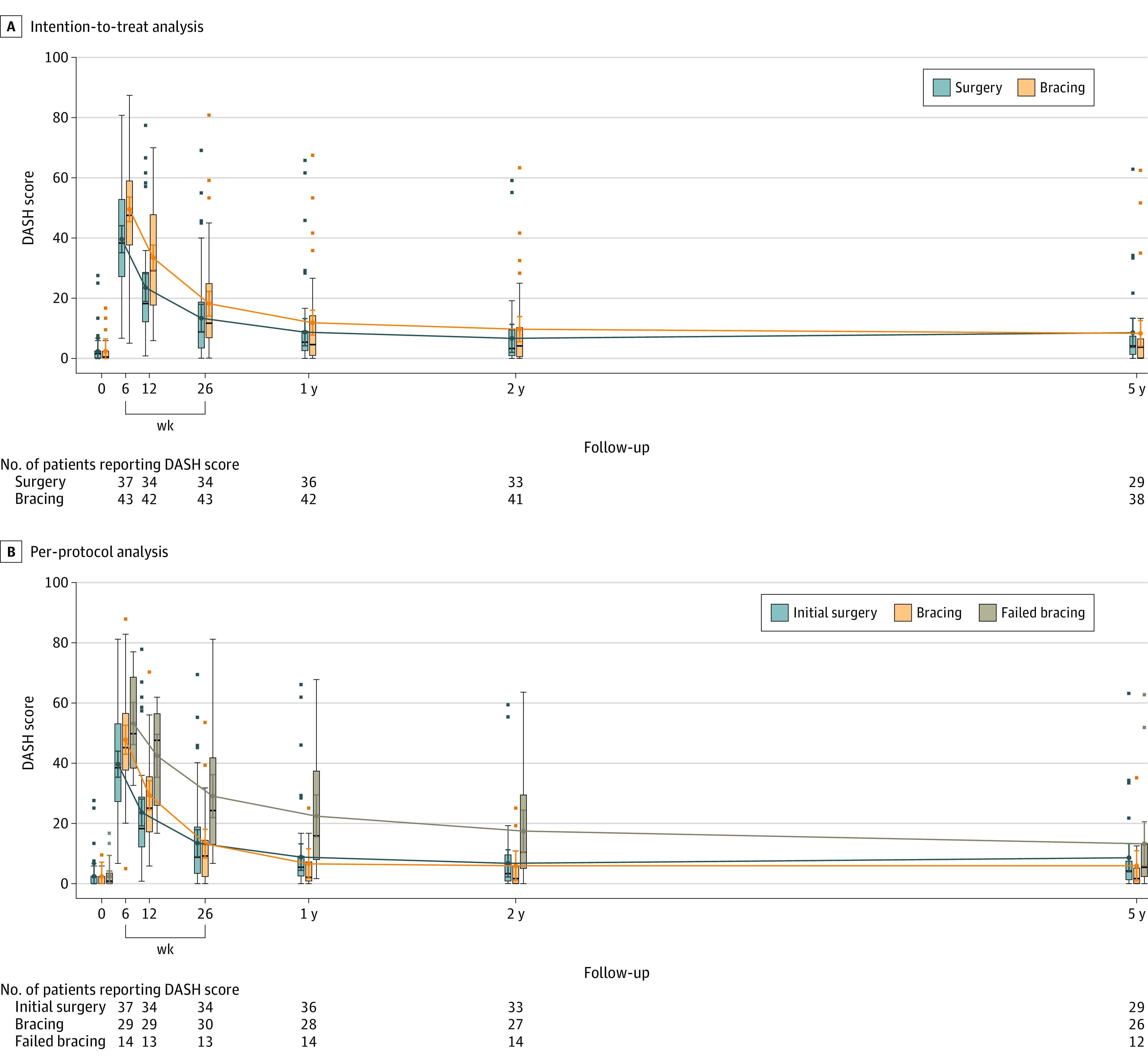Viewport: 1148px width, 1062px height.
Task: Click the 'Failed bracing' row label in panel B table
Action: tap(60, 1041)
